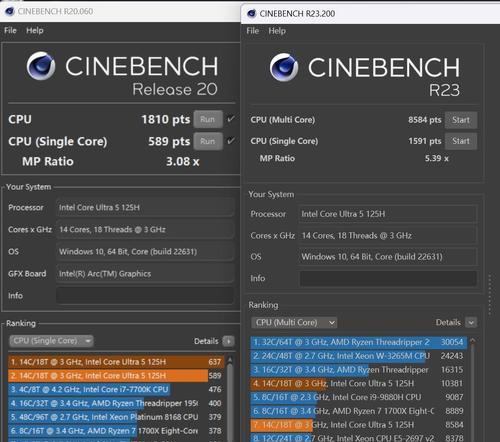Click the R20 CPU score '1810 pts'
This screenshot has width=500, height=442.
coord(166,119)
